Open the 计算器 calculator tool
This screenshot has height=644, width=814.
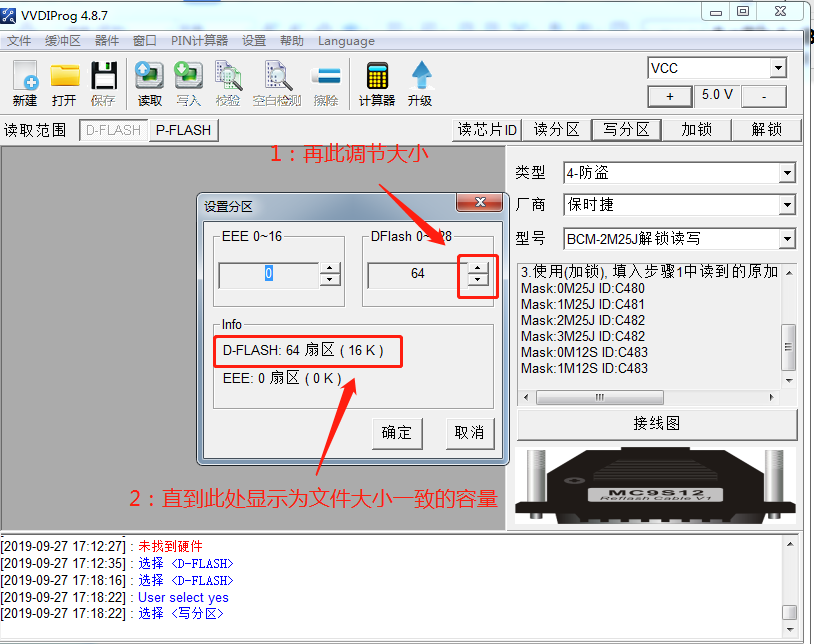point(377,83)
